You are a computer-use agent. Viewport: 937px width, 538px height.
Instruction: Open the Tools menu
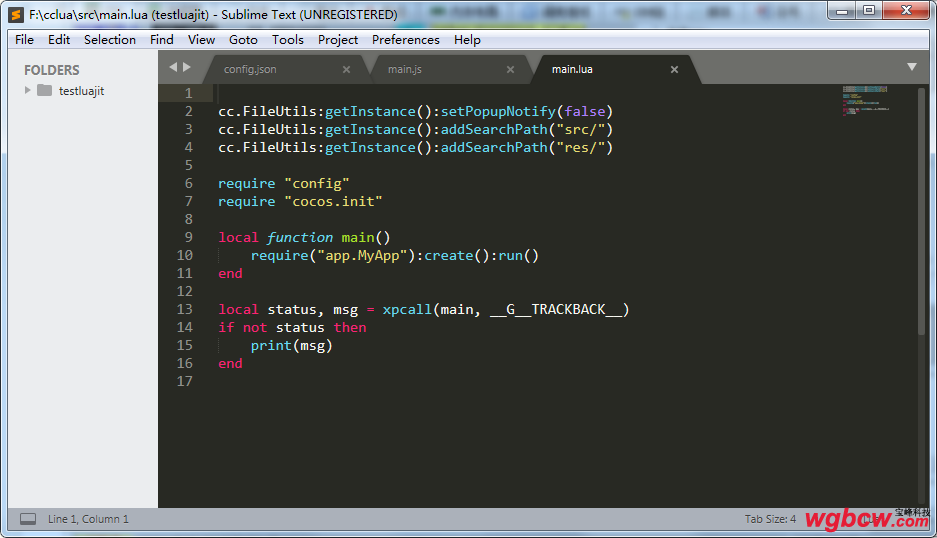288,39
